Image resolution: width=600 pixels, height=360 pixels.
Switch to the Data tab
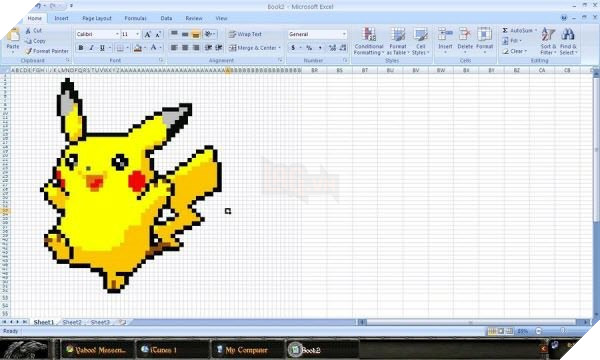[x=166, y=18]
